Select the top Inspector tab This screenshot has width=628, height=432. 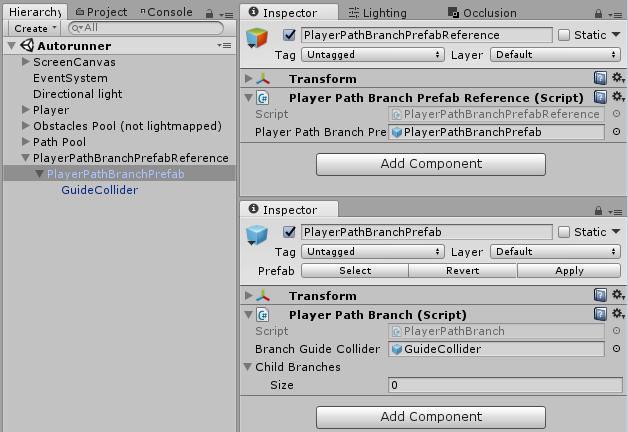pyautogui.click(x=289, y=12)
